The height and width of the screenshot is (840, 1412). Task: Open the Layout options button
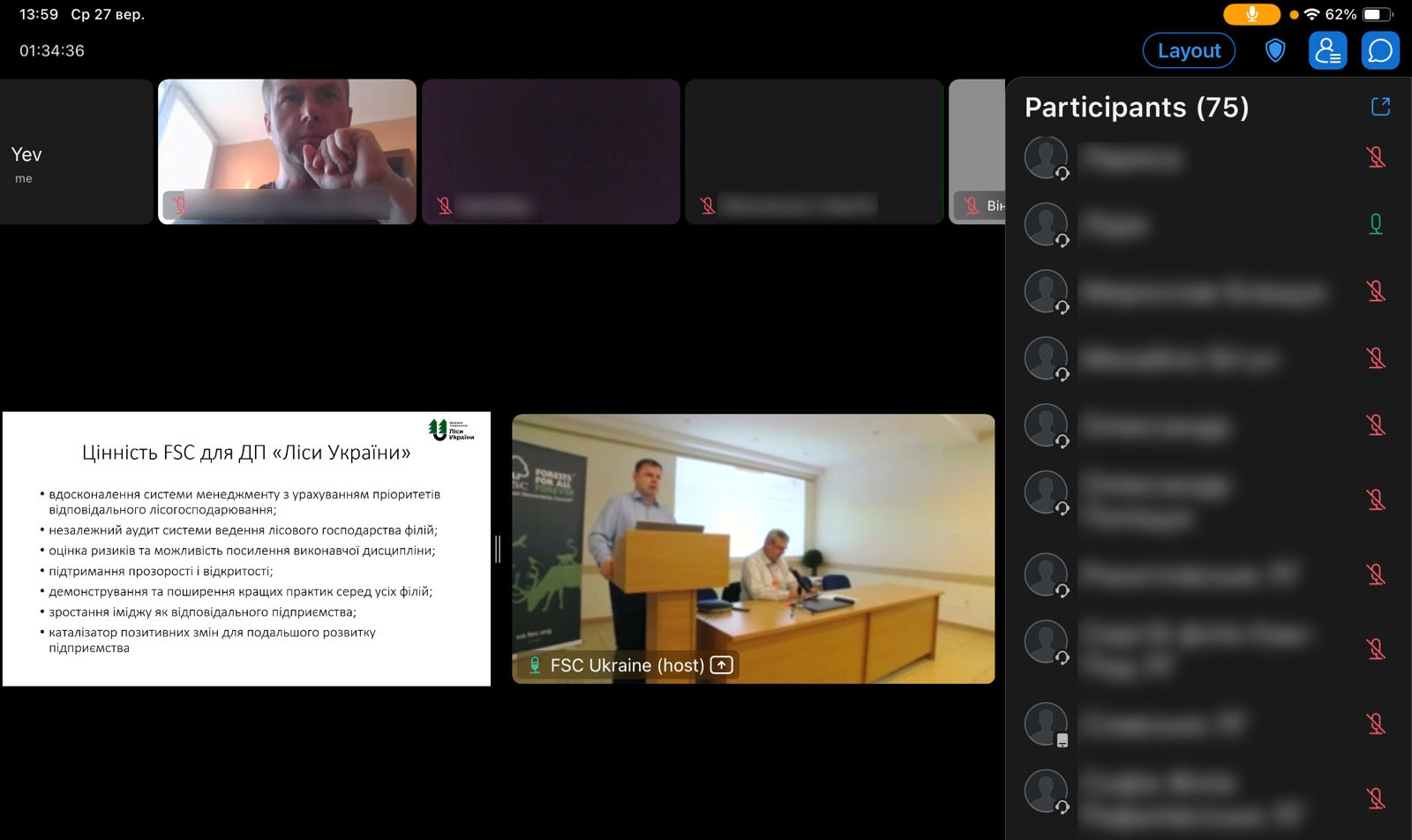[1189, 50]
